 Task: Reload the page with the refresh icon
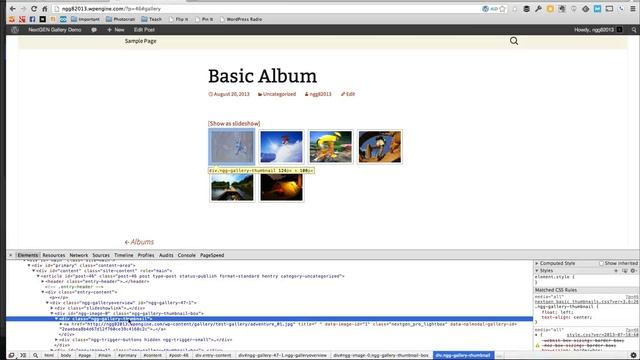(34, 9)
